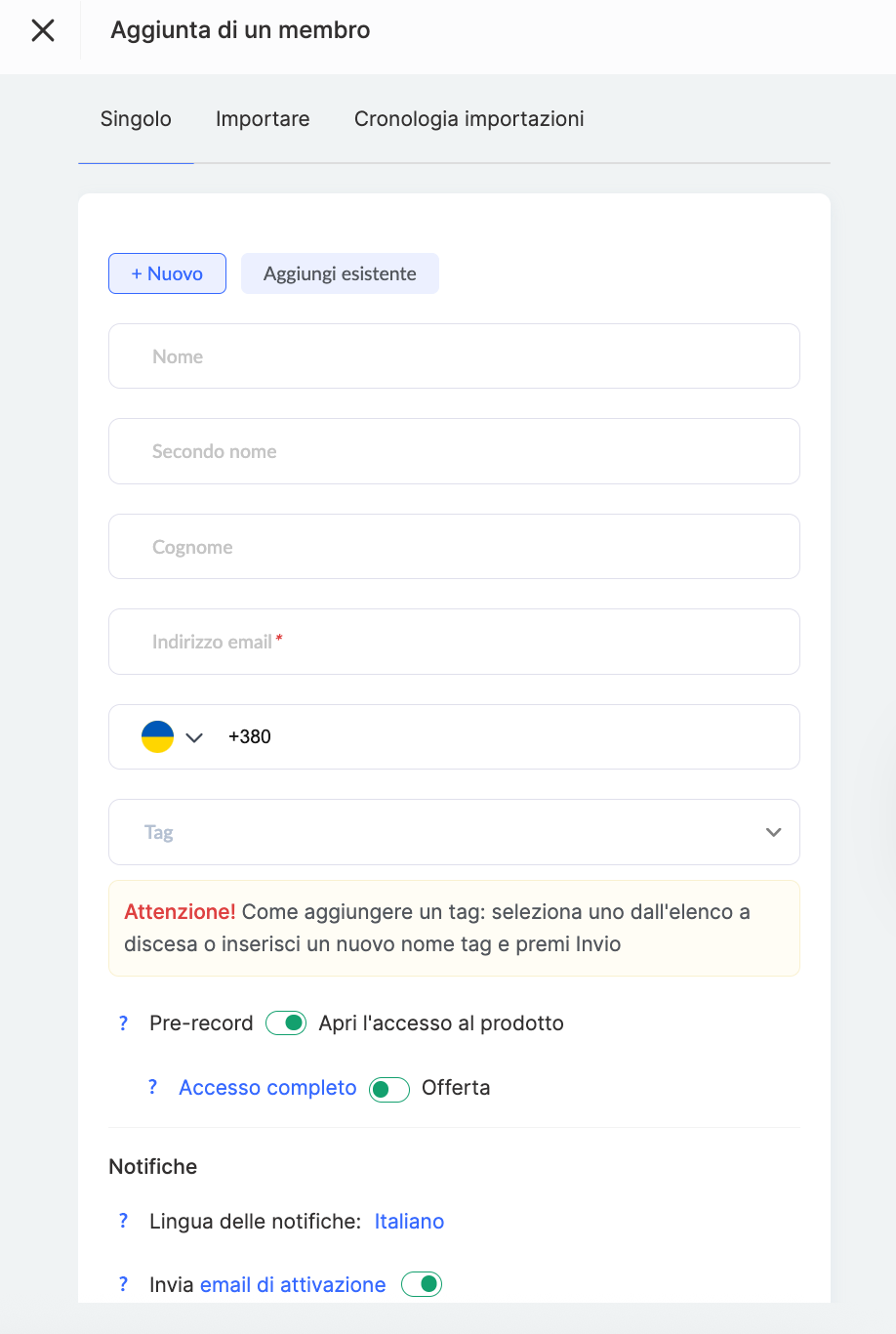Click the Accesso completo link
The image size is (896, 1334).
coord(267,1088)
